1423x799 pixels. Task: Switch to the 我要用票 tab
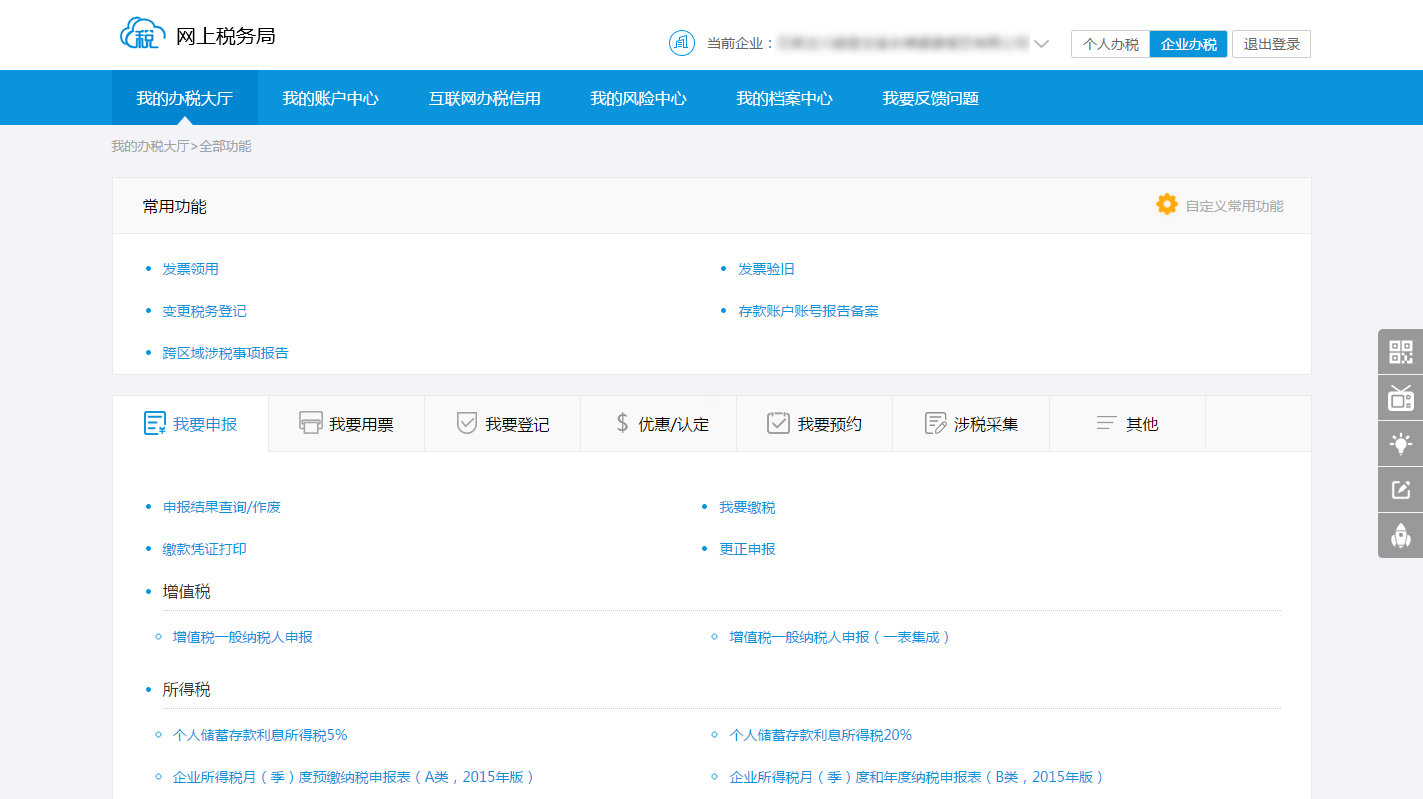pos(347,424)
